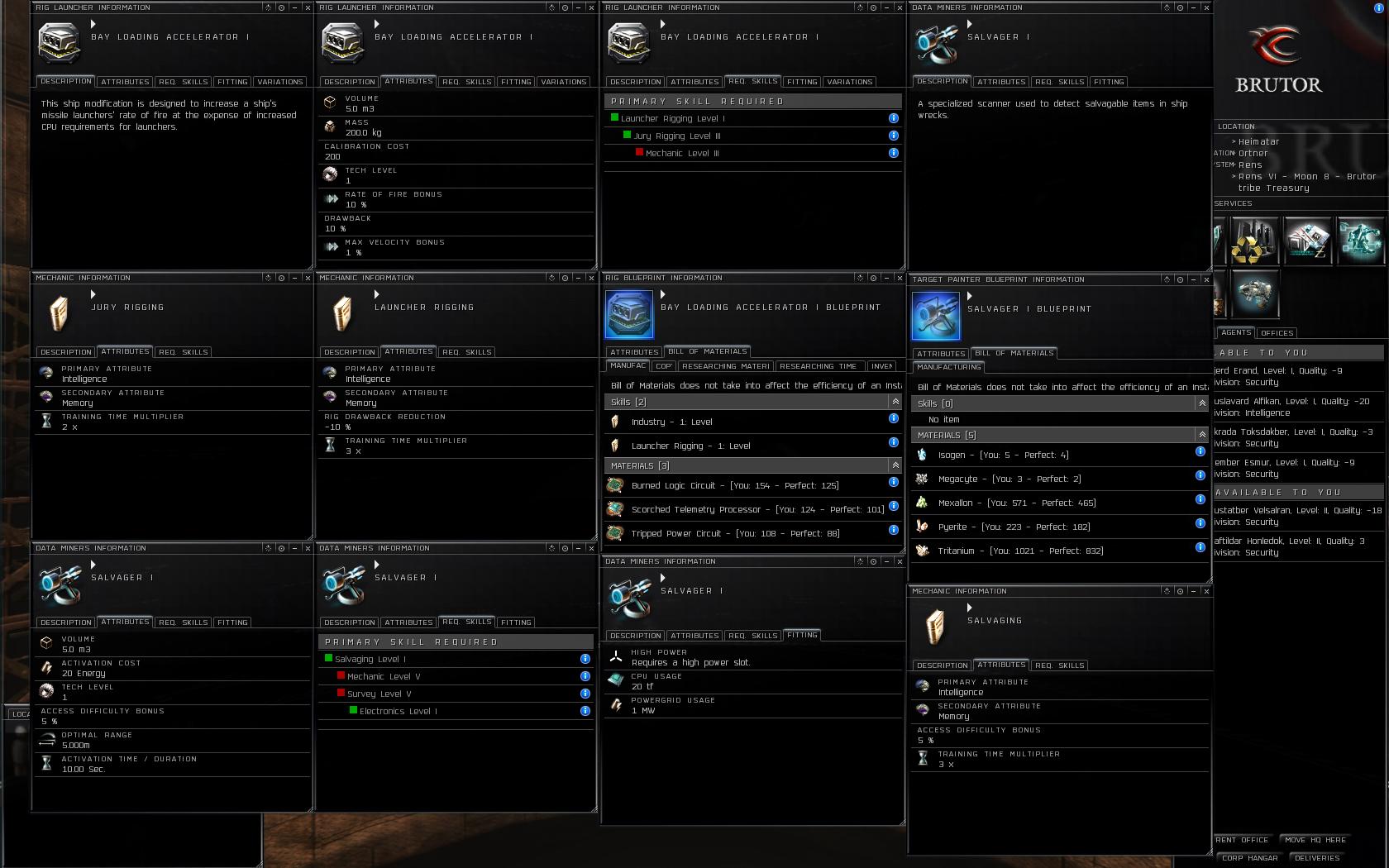Click the Bay Loading Accelerator I Blueprint icon

click(629, 315)
